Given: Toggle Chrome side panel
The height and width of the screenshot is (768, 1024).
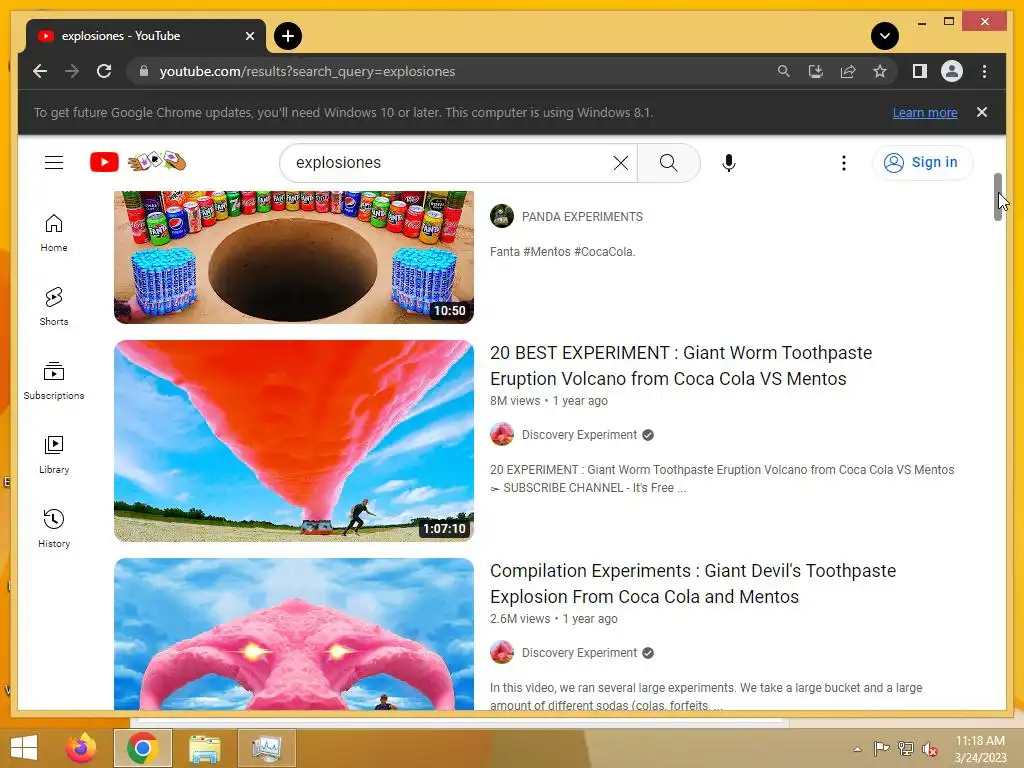Looking at the screenshot, I should [x=920, y=71].
